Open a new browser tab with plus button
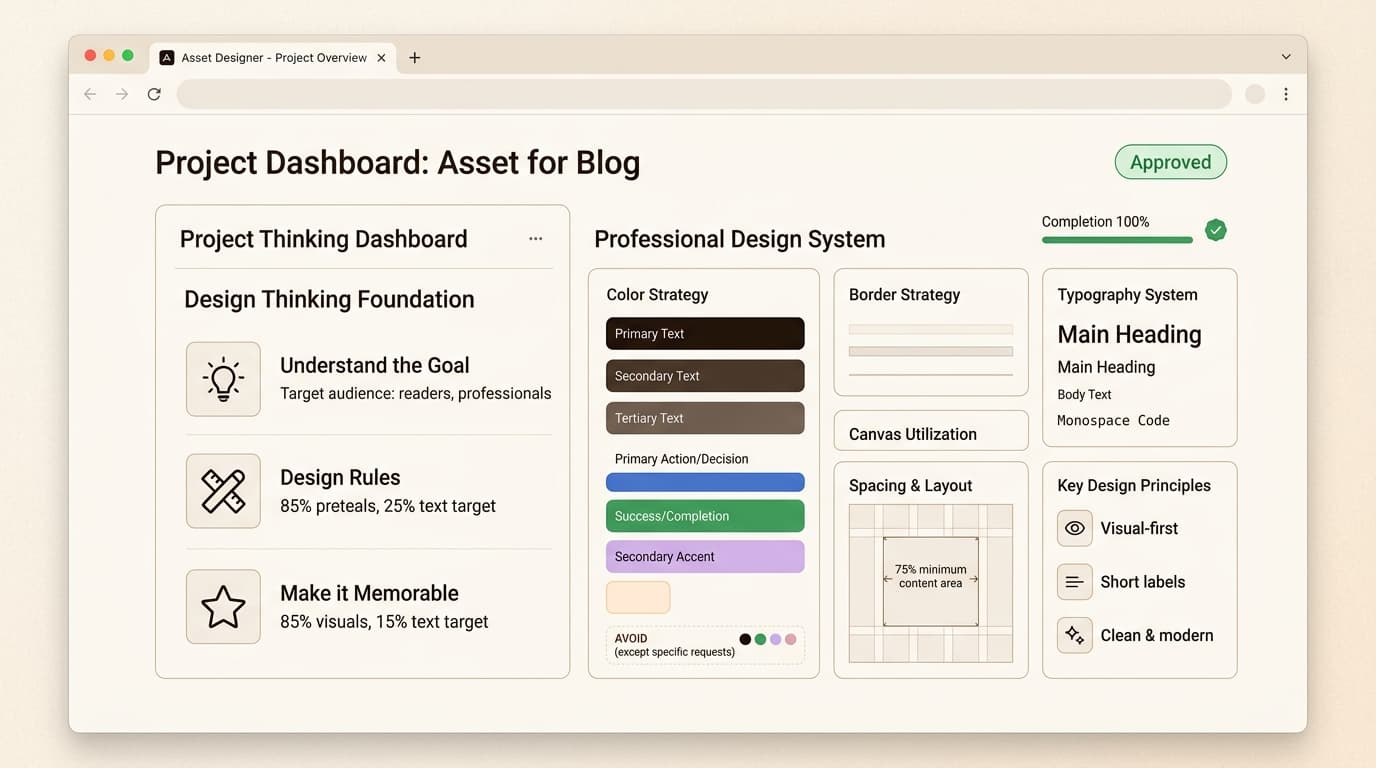 [x=414, y=58]
